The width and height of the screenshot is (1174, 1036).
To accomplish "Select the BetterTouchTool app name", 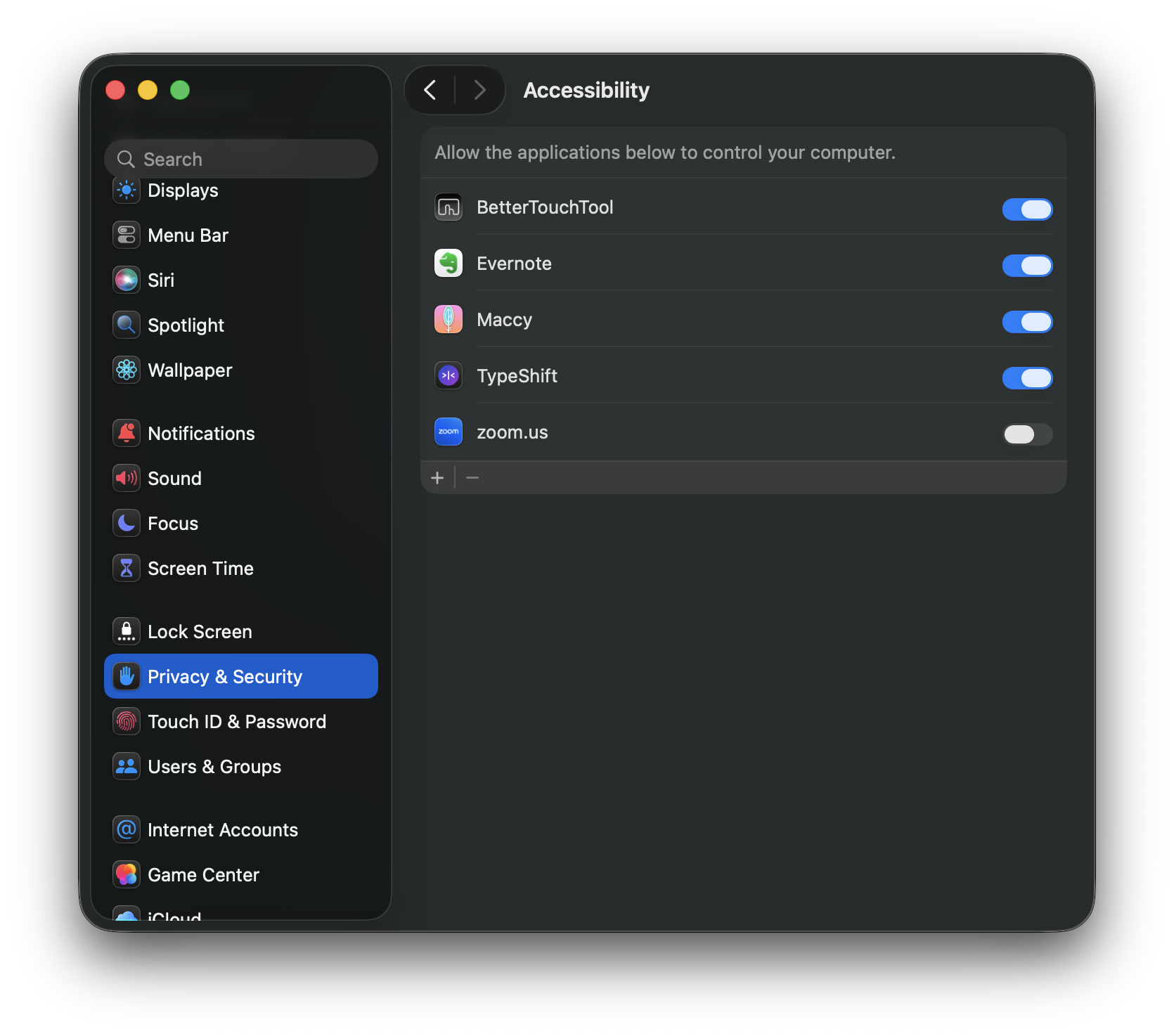I will 545,207.
